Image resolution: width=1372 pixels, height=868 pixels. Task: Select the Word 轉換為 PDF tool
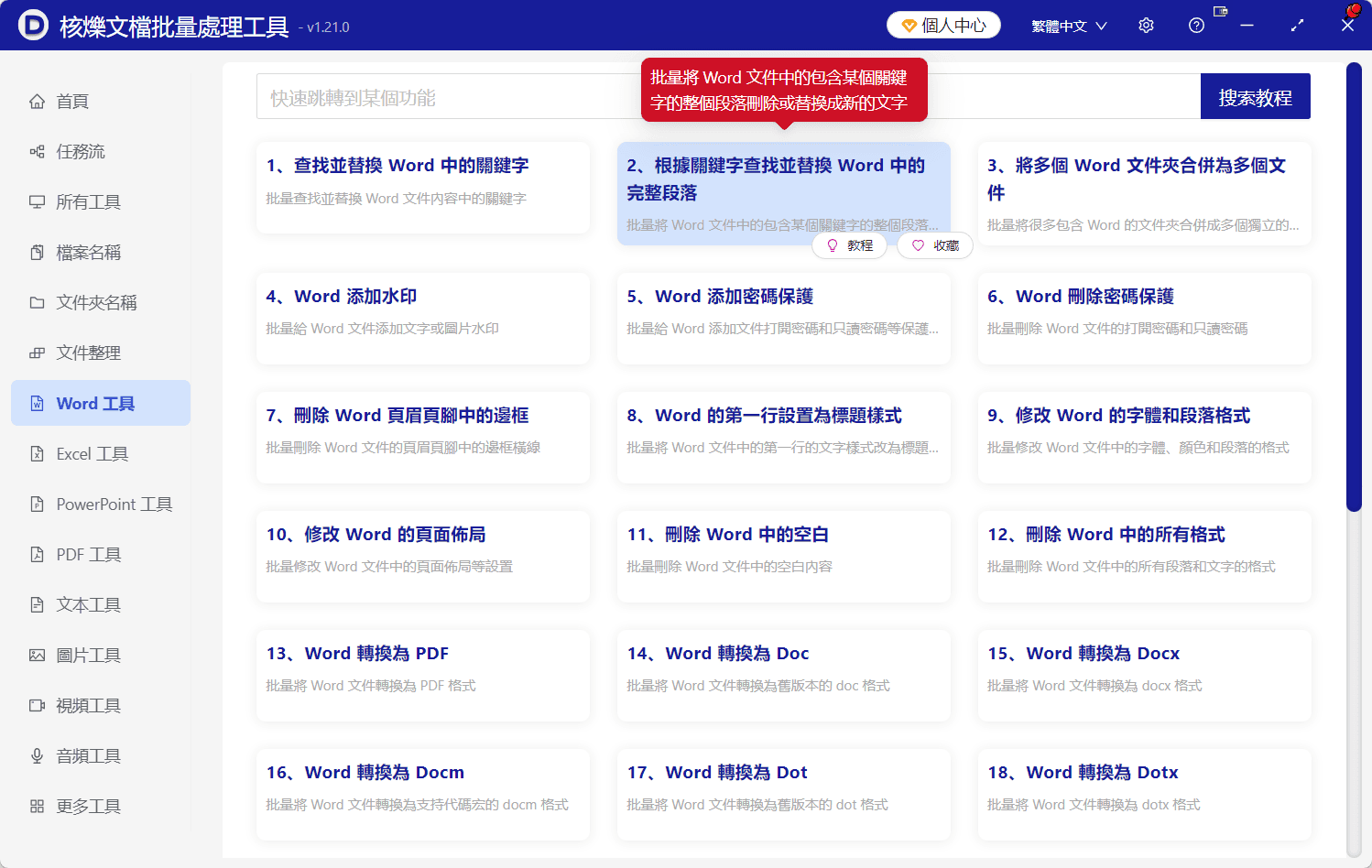coord(422,675)
